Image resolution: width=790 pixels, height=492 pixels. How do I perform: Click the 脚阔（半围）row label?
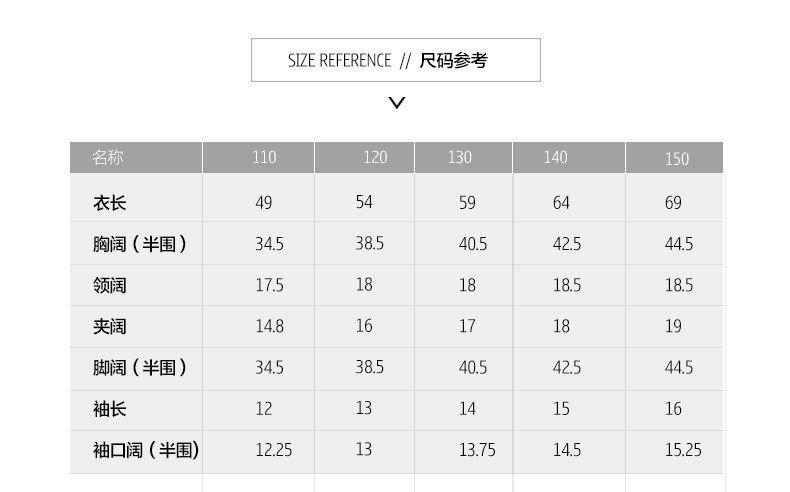pos(140,368)
